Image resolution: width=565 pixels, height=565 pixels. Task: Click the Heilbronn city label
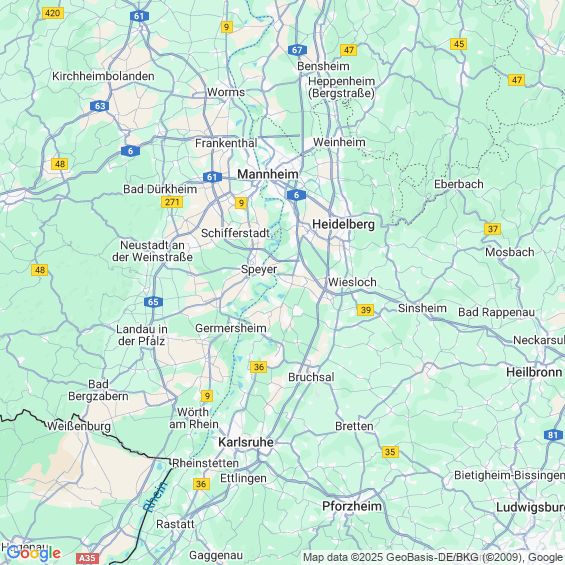pos(534,372)
